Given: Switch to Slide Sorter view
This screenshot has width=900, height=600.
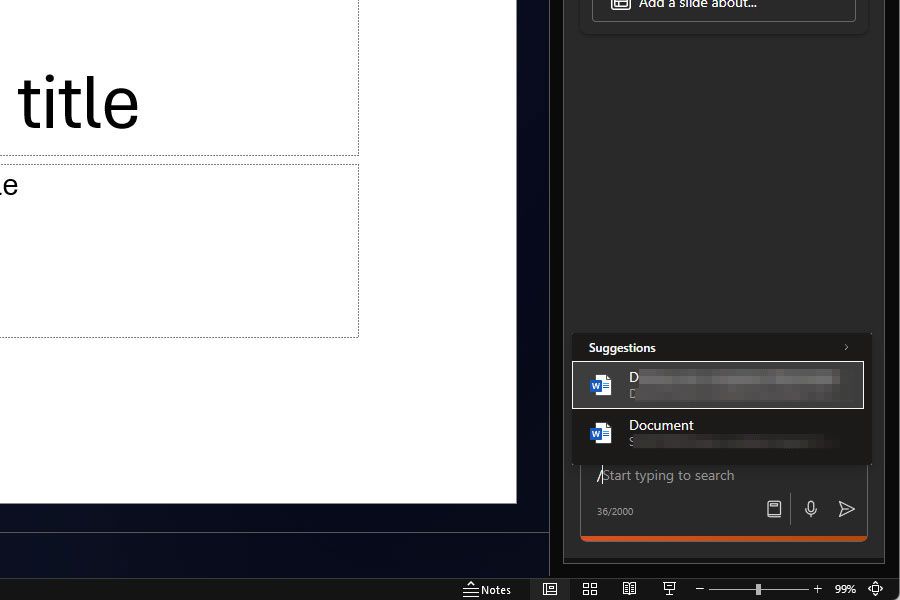Looking at the screenshot, I should 590,589.
